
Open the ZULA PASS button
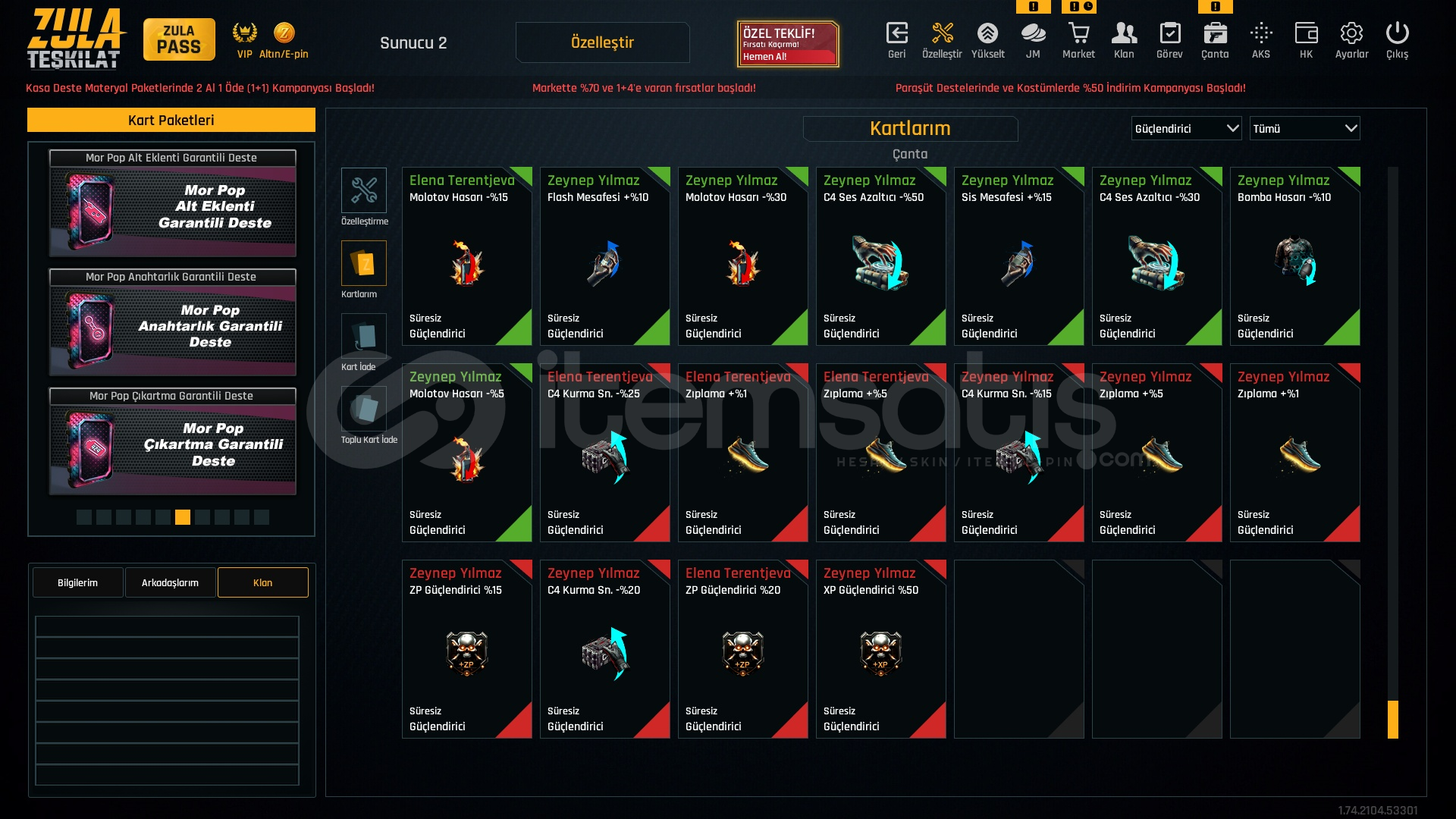[179, 39]
